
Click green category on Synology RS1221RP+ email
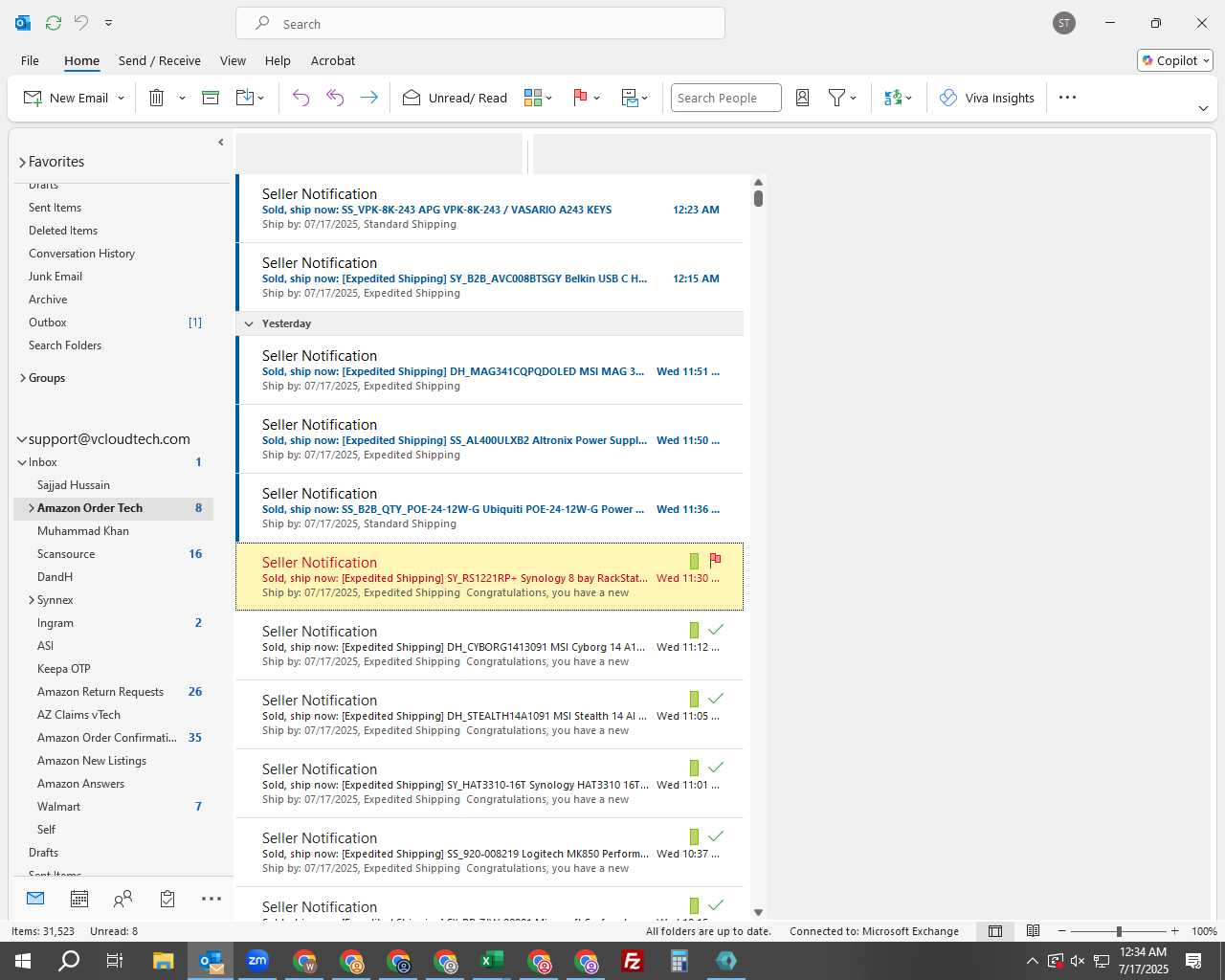point(694,561)
